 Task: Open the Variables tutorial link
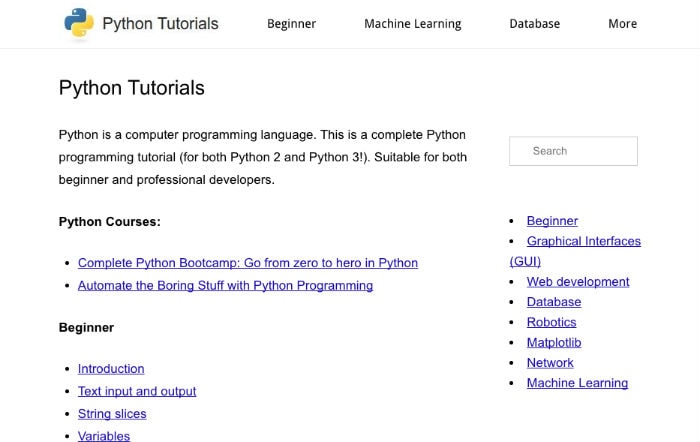click(104, 436)
